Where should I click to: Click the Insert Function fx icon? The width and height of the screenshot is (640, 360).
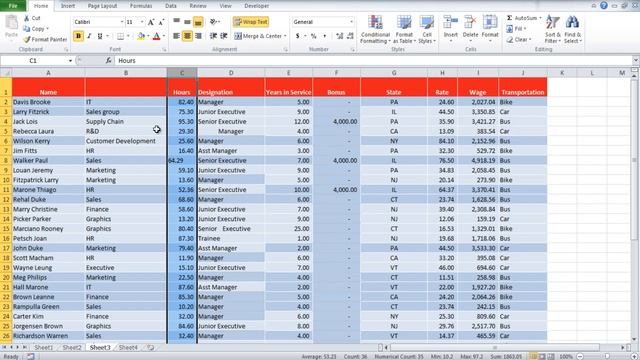tap(109, 60)
